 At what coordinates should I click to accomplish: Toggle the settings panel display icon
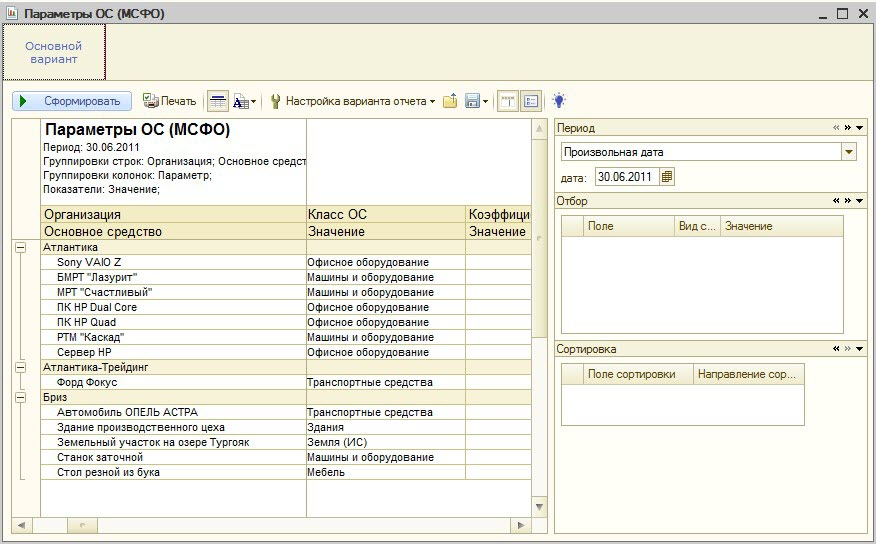pyautogui.click(x=531, y=101)
